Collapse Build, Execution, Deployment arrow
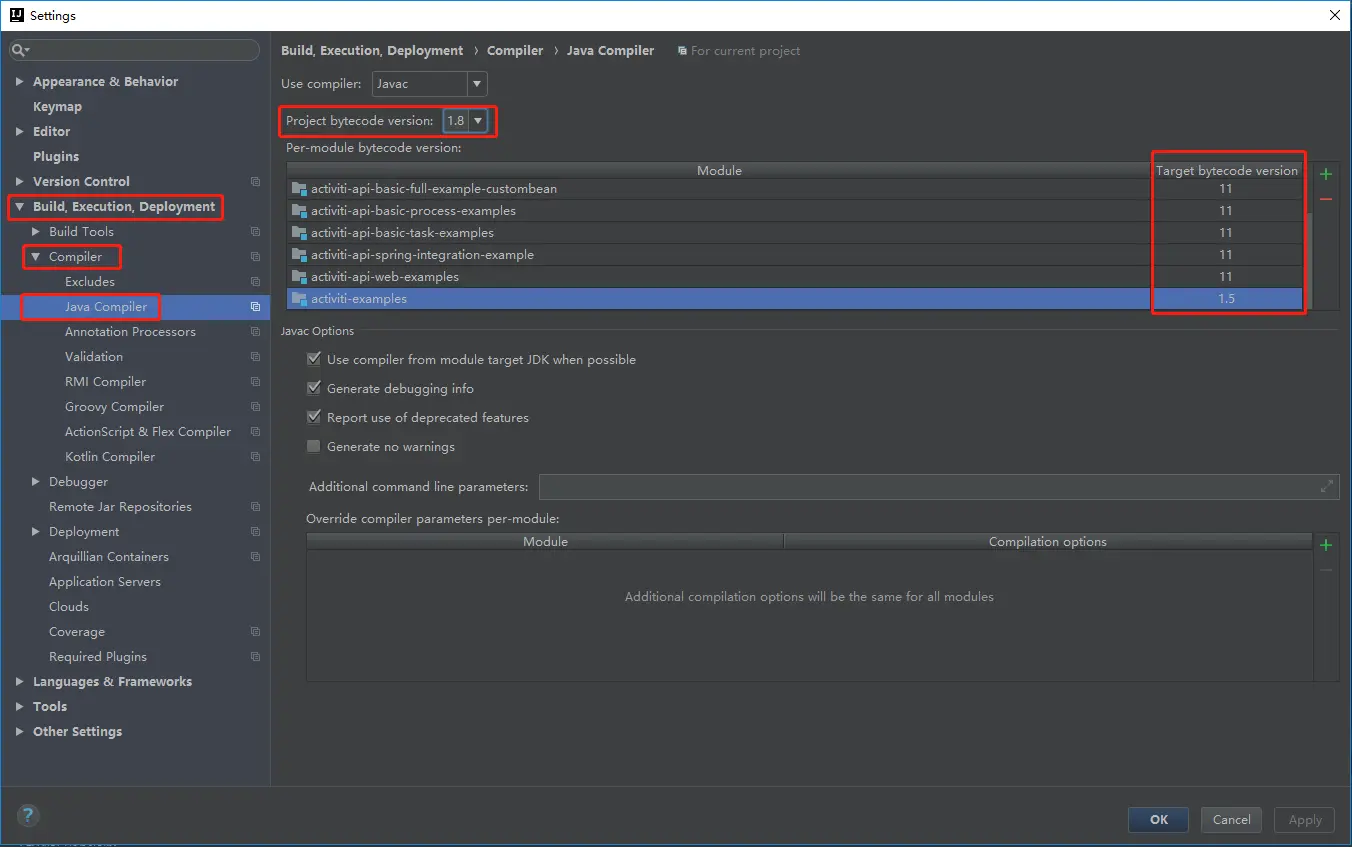 click(x=19, y=207)
